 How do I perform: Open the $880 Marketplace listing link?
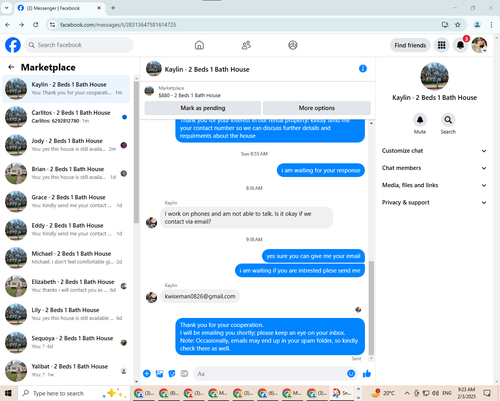189,95
